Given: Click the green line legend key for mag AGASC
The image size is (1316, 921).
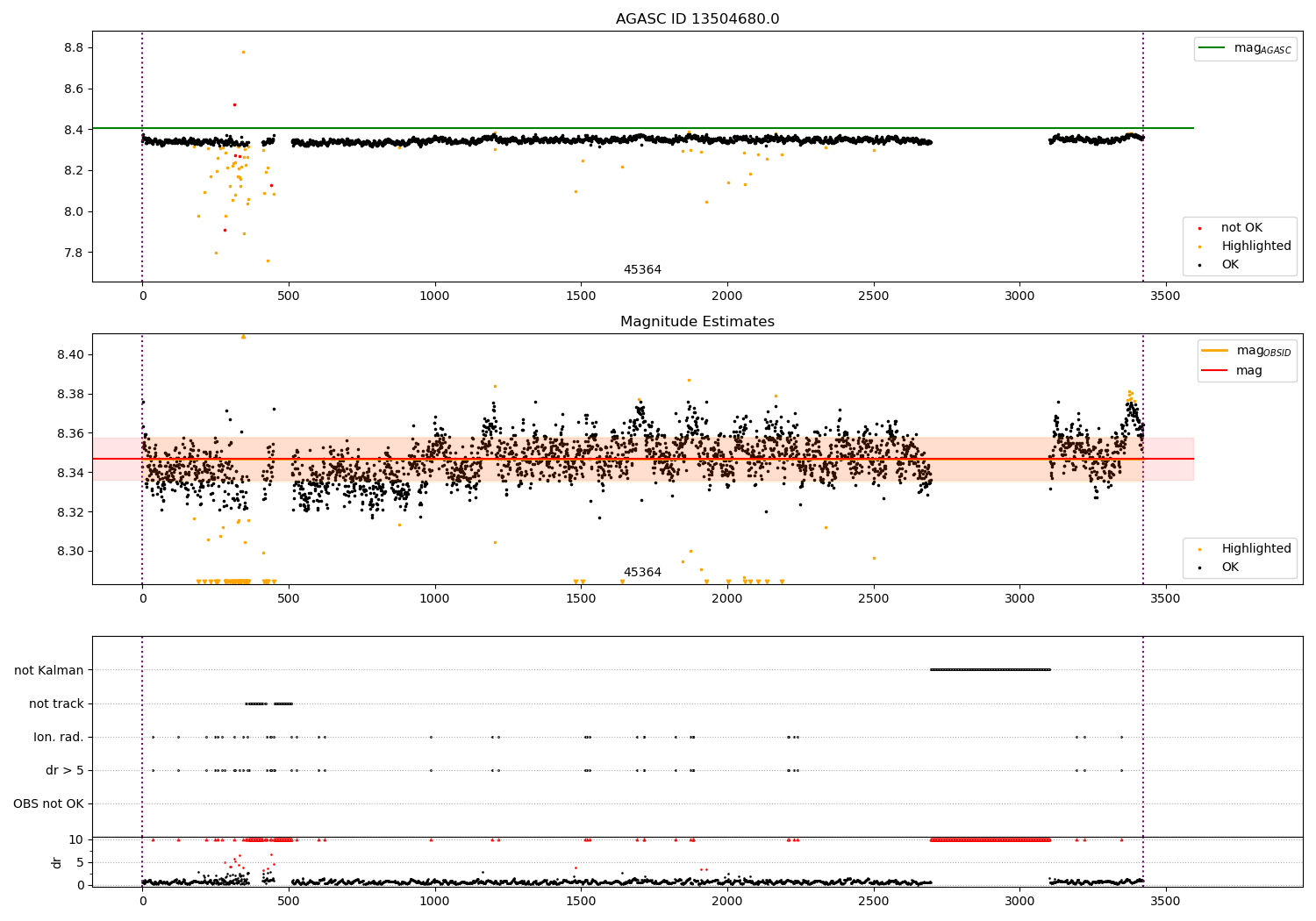Looking at the screenshot, I should click(x=1212, y=48).
